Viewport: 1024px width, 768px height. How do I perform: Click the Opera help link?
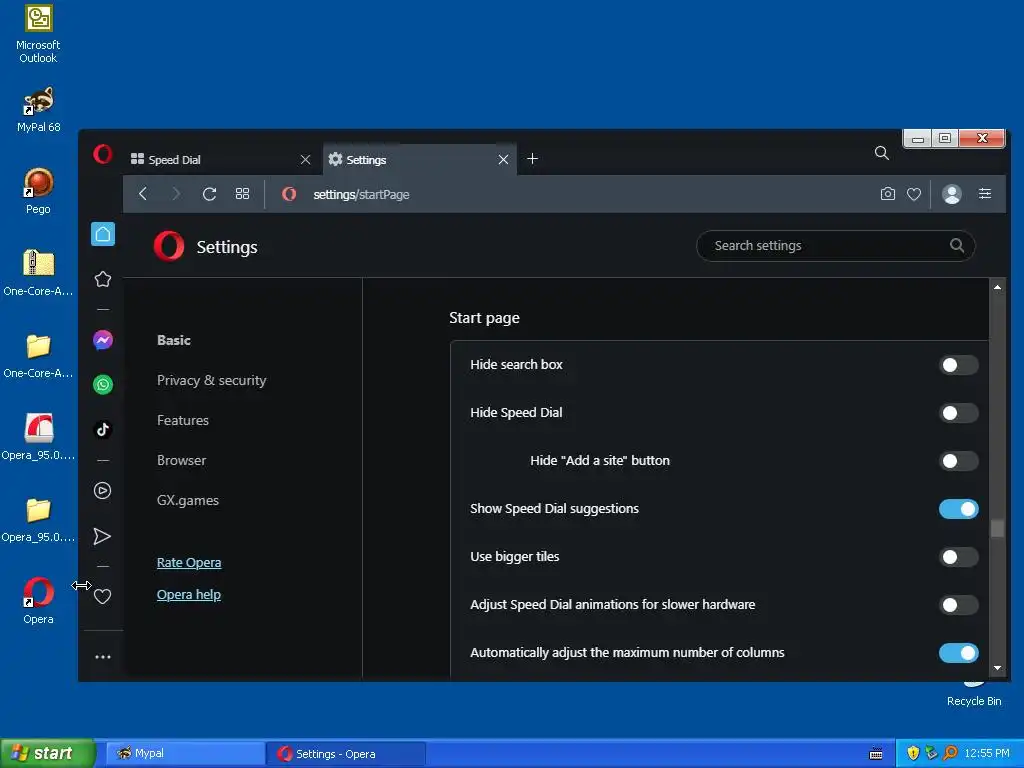coord(189,594)
